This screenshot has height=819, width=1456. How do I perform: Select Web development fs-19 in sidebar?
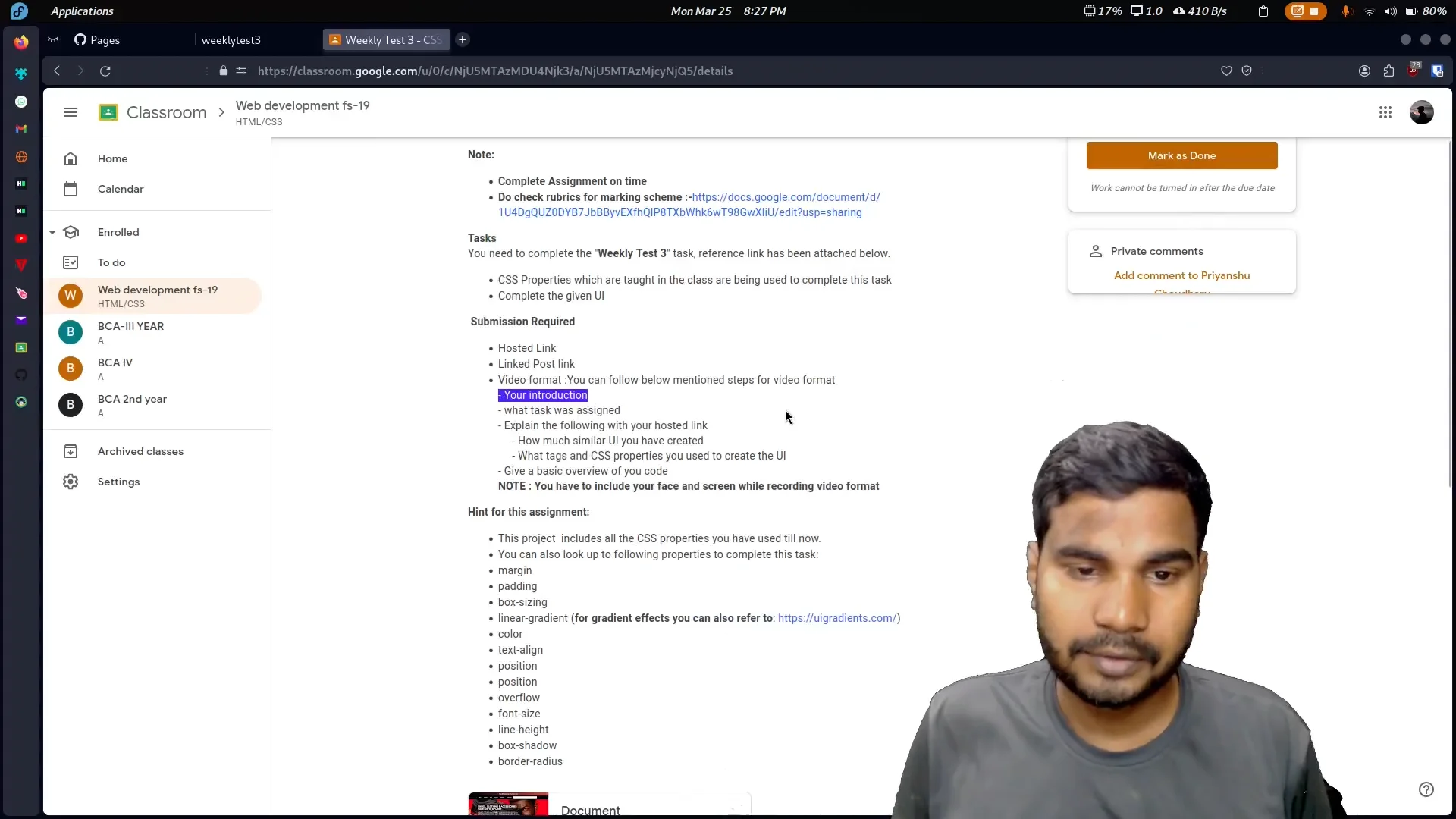(x=154, y=296)
